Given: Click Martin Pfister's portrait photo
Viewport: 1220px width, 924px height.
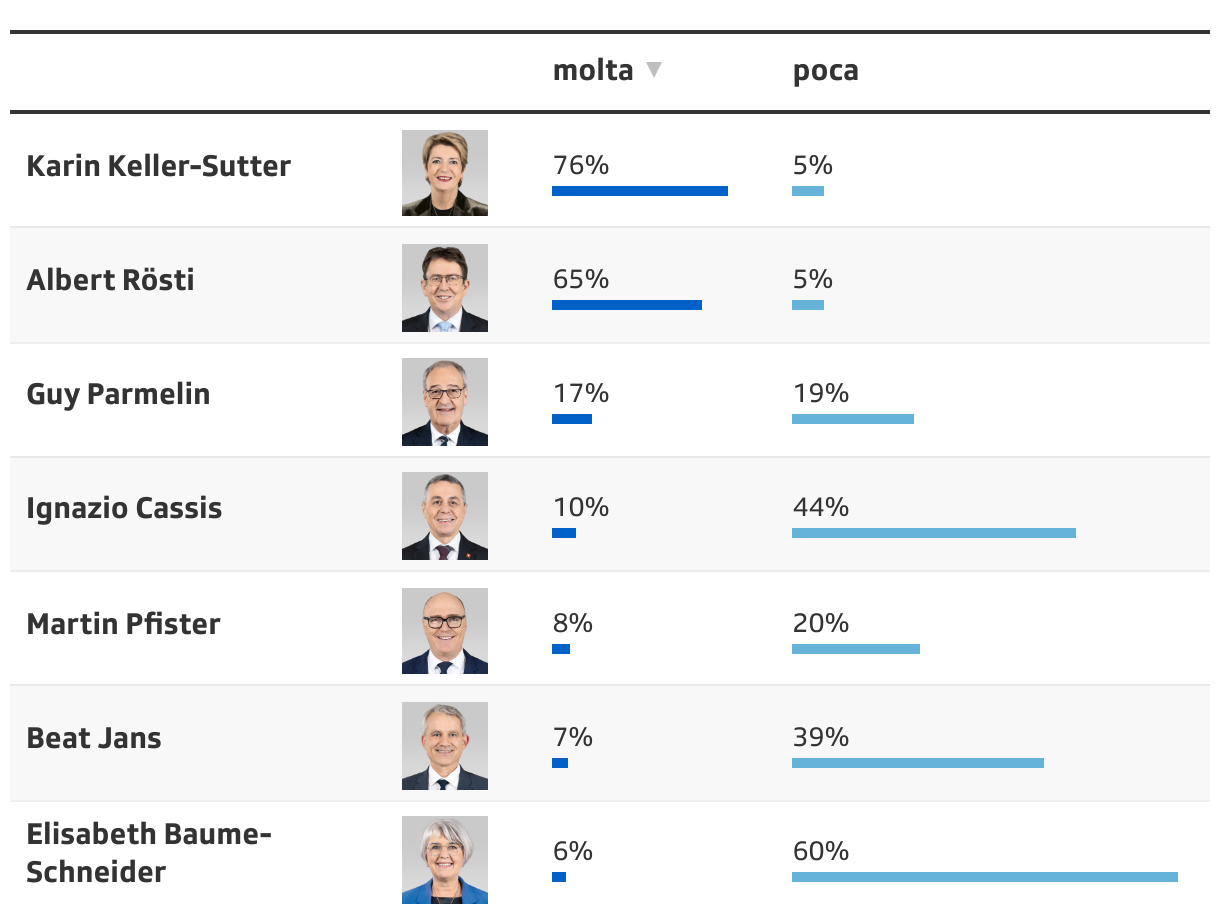Looking at the screenshot, I should tap(444, 630).
